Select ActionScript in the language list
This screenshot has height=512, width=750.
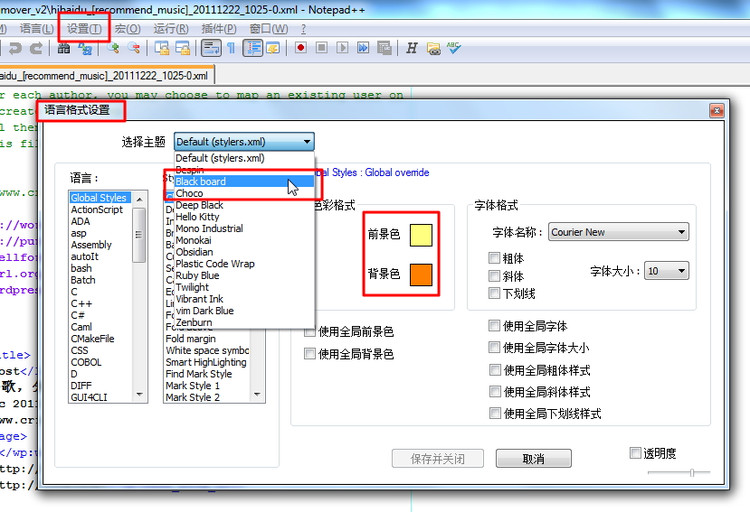pyautogui.click(x=97, y=210)
